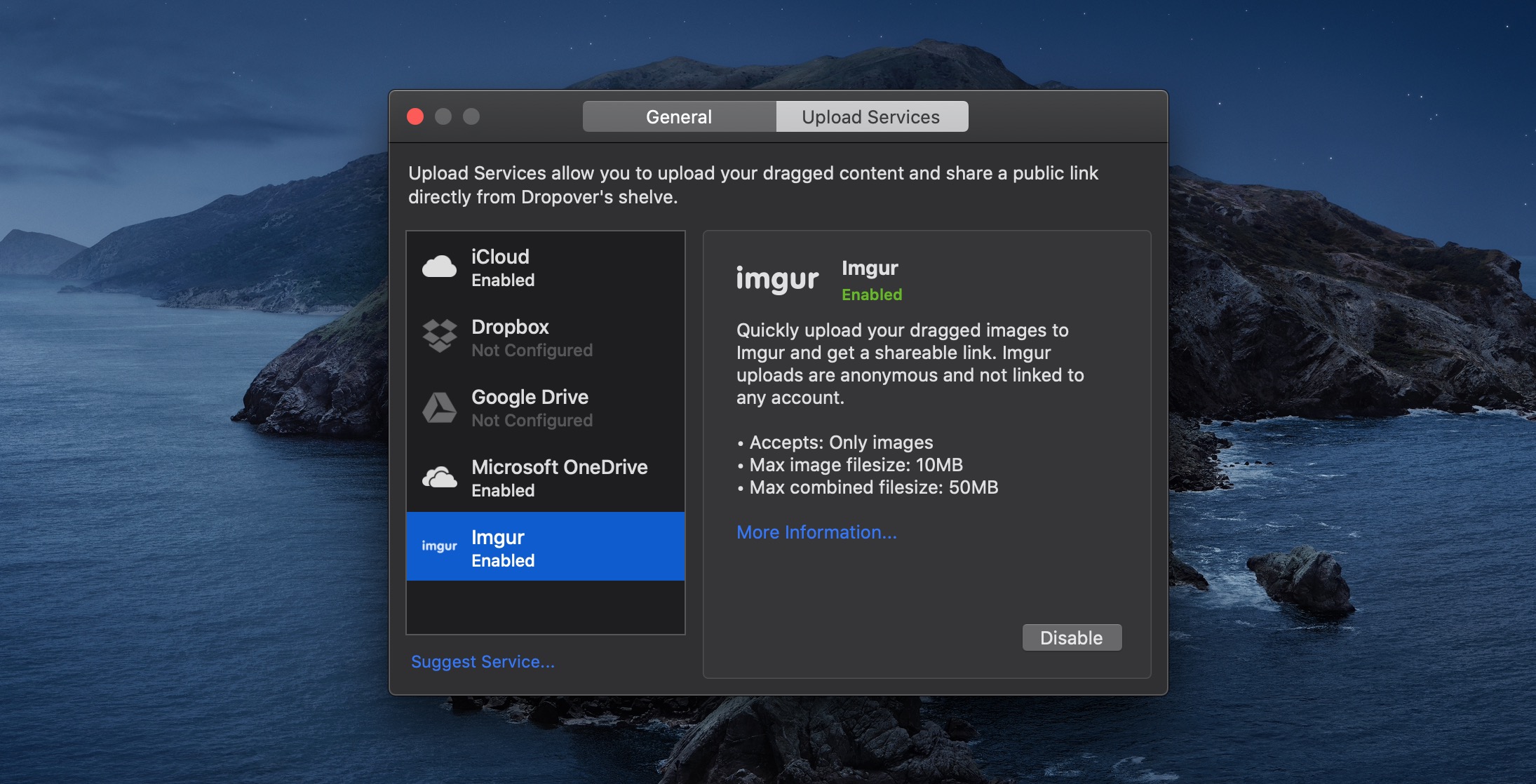Switch to the General tab
The width and height of the screenshot is (1536, 784).
(679, 116)
